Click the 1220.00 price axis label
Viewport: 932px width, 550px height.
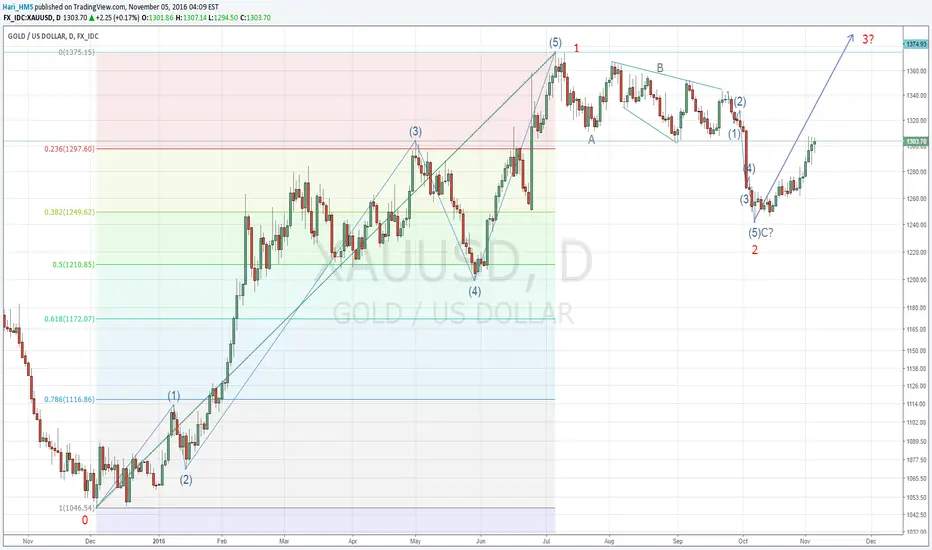[917, 252]
